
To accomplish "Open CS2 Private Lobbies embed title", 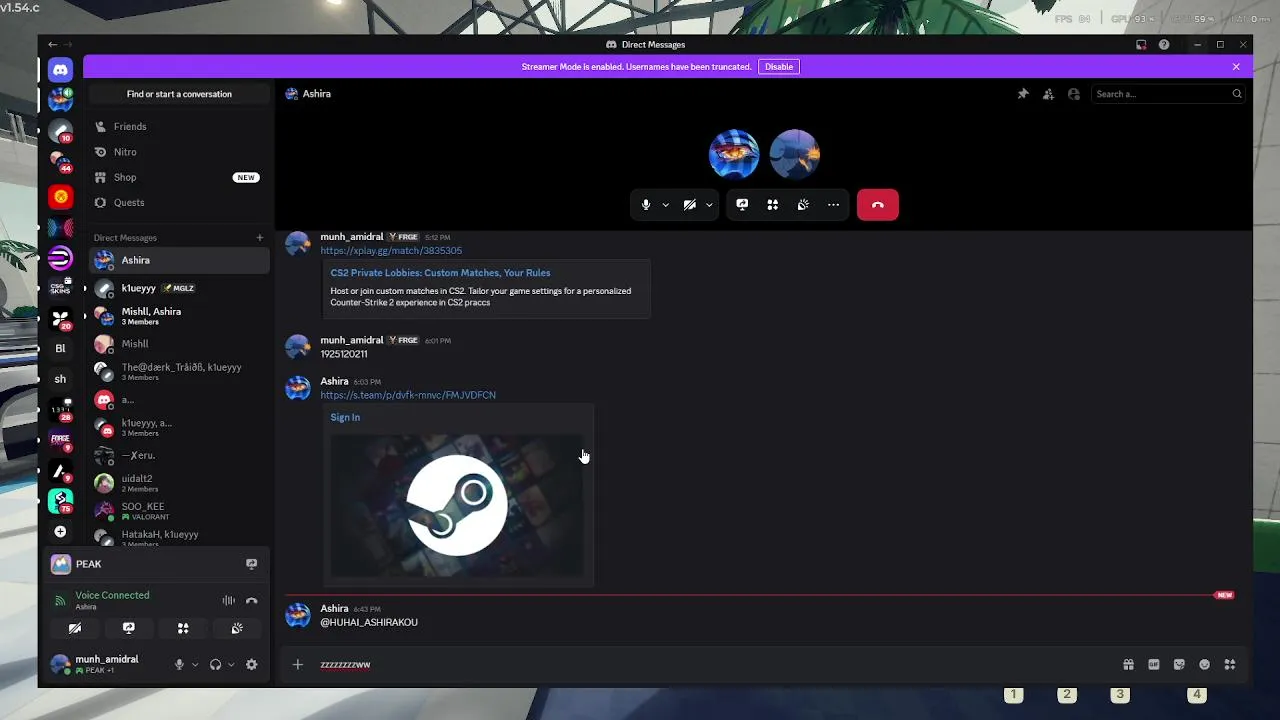I will click(x=440, y=273).
